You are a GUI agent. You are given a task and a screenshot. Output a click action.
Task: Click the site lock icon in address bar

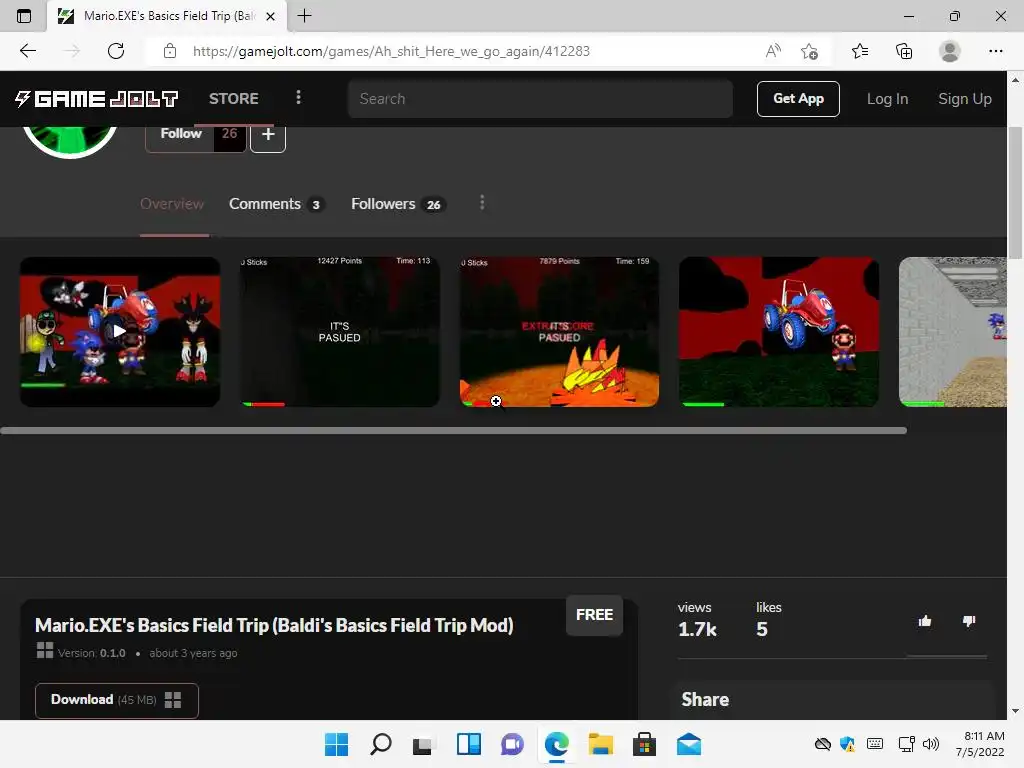(170, 51)
